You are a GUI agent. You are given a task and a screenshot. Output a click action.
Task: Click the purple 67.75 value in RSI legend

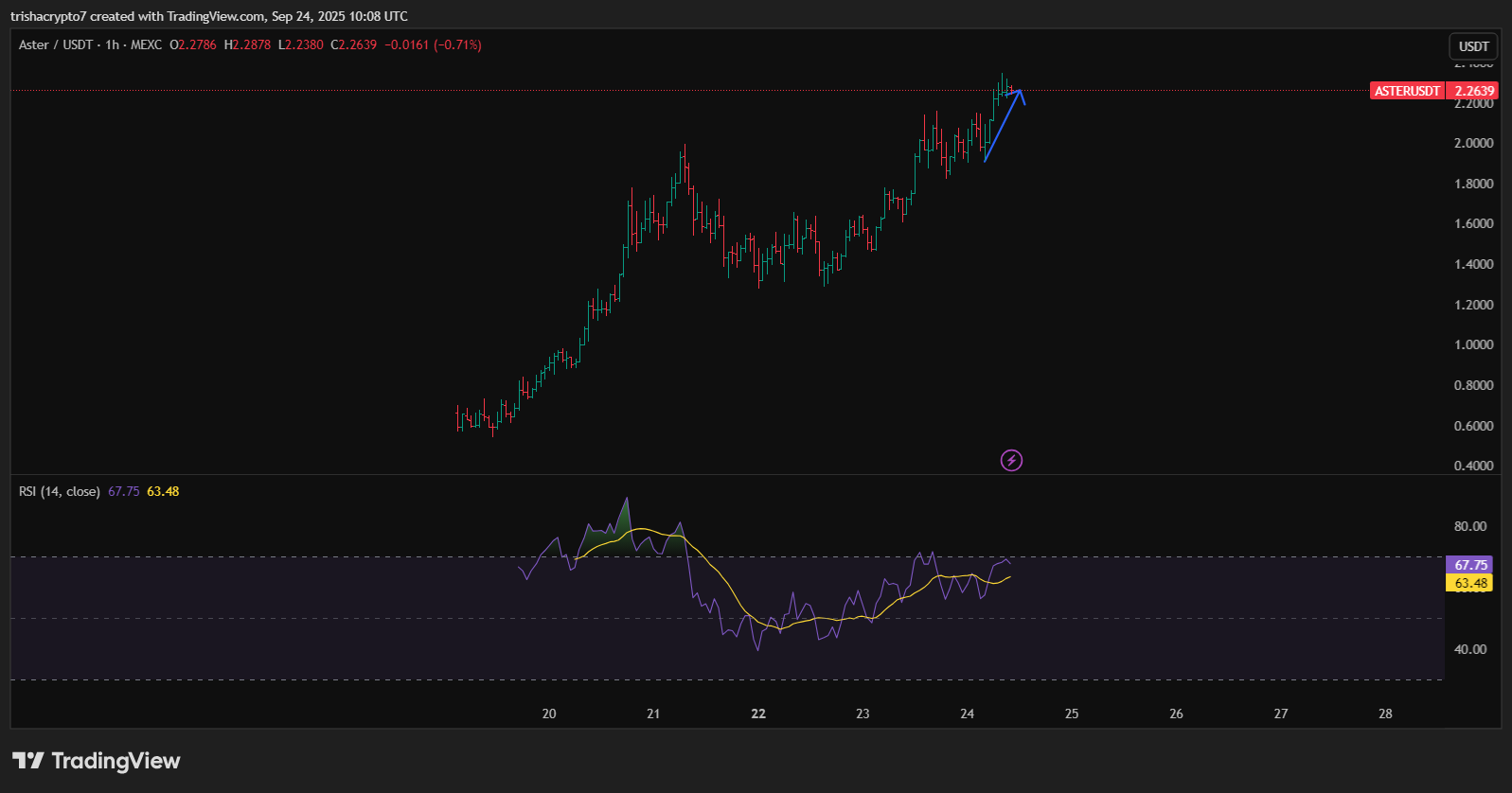(x=123, y=491)
